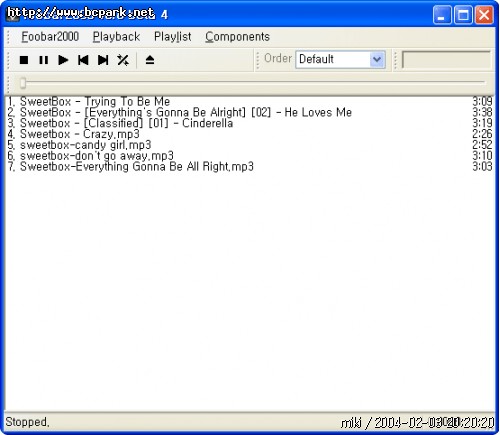
Task: Stop playback with the Stop button
Action: point(24,60)
